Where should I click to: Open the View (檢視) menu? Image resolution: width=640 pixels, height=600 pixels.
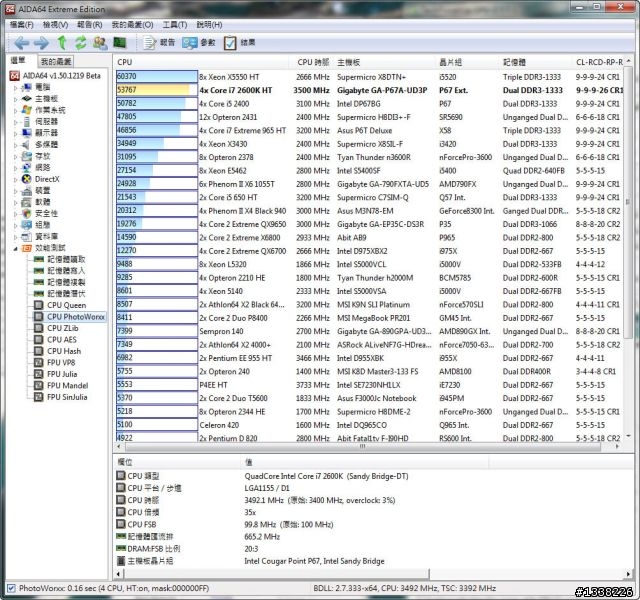[56, 25]
